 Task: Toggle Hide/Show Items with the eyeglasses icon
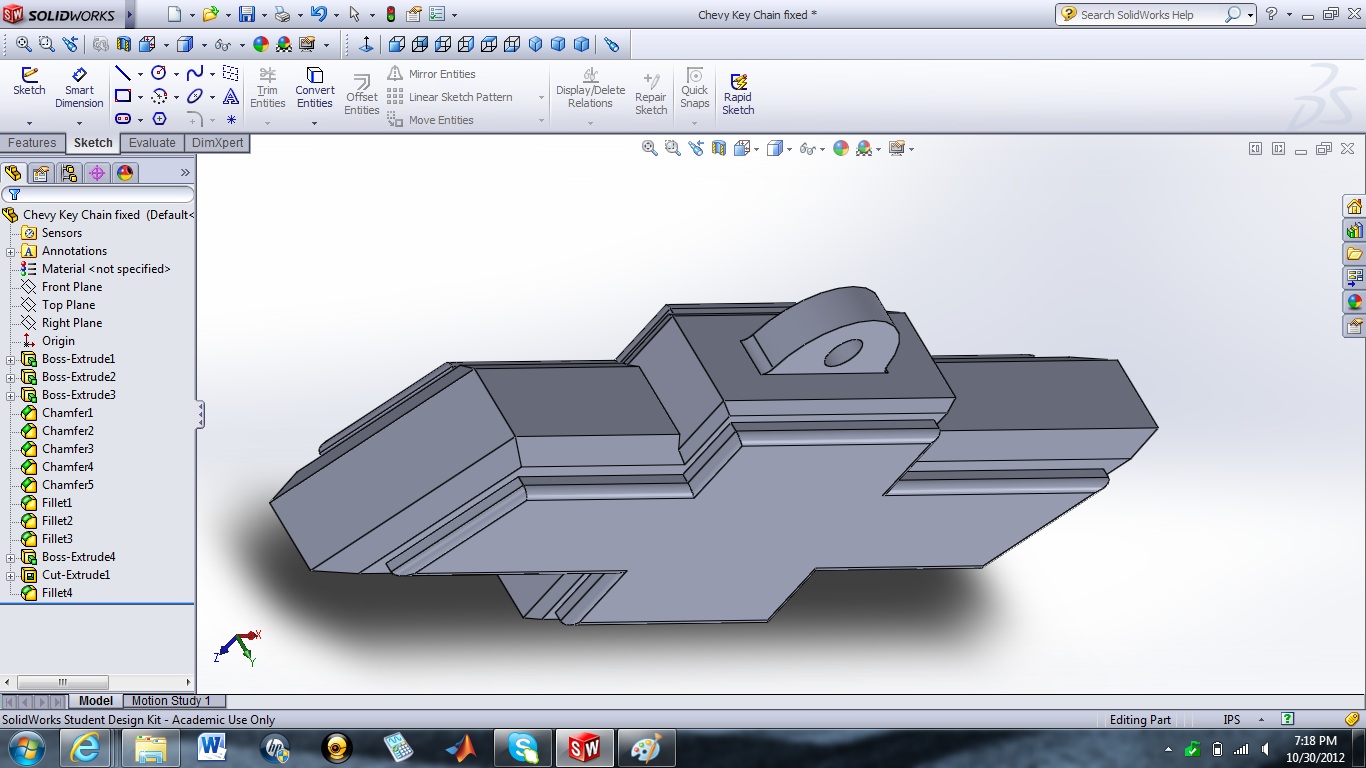(x=807, y=147)
